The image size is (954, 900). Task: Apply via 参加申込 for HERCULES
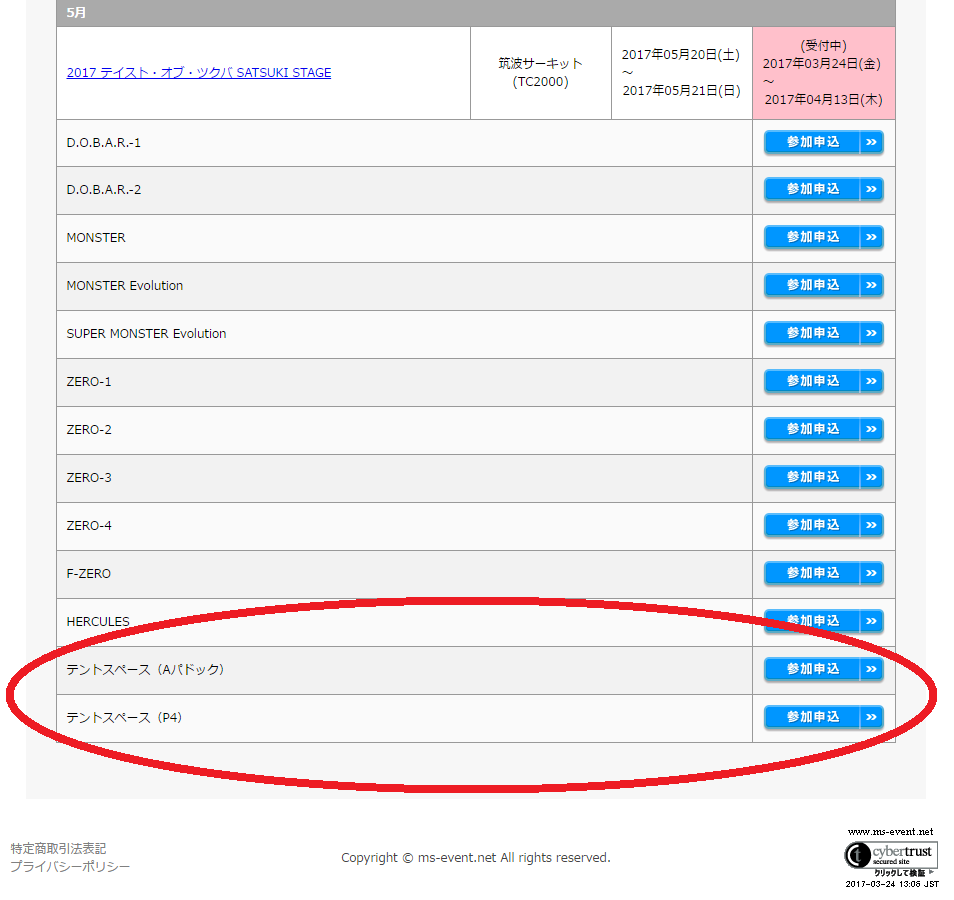click(823, 621)
